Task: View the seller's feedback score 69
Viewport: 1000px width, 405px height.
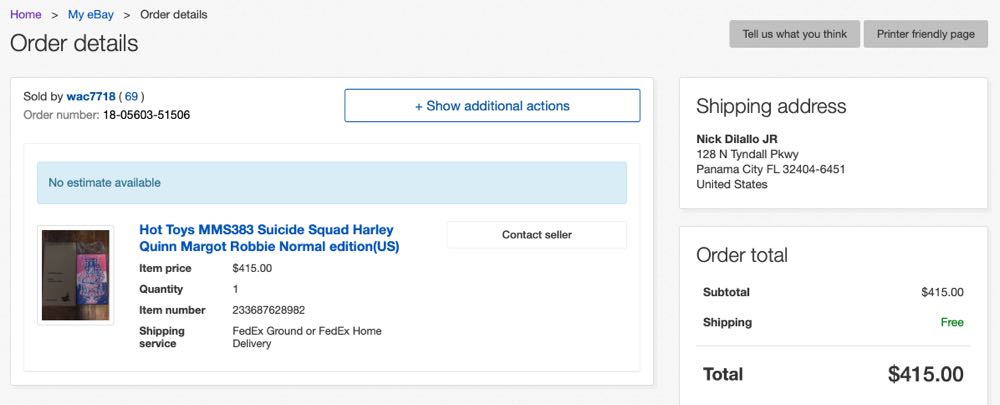Action: click(131, 97)
